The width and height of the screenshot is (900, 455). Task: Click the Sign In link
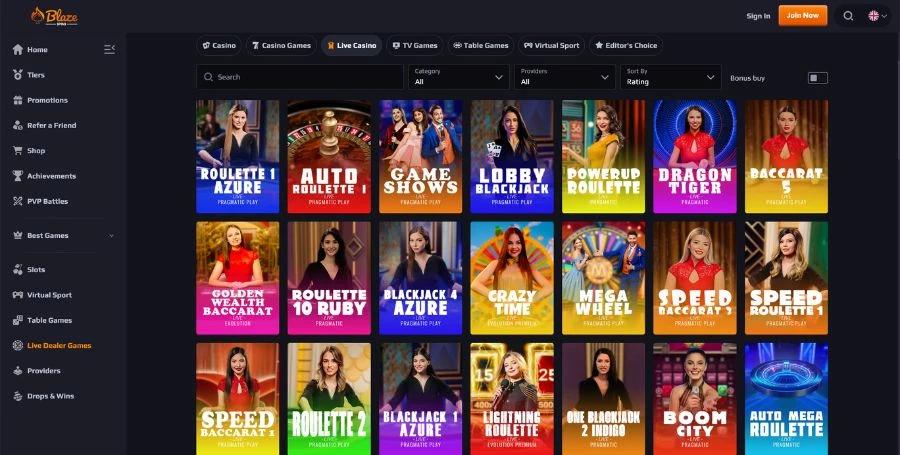tap(758, 16)
